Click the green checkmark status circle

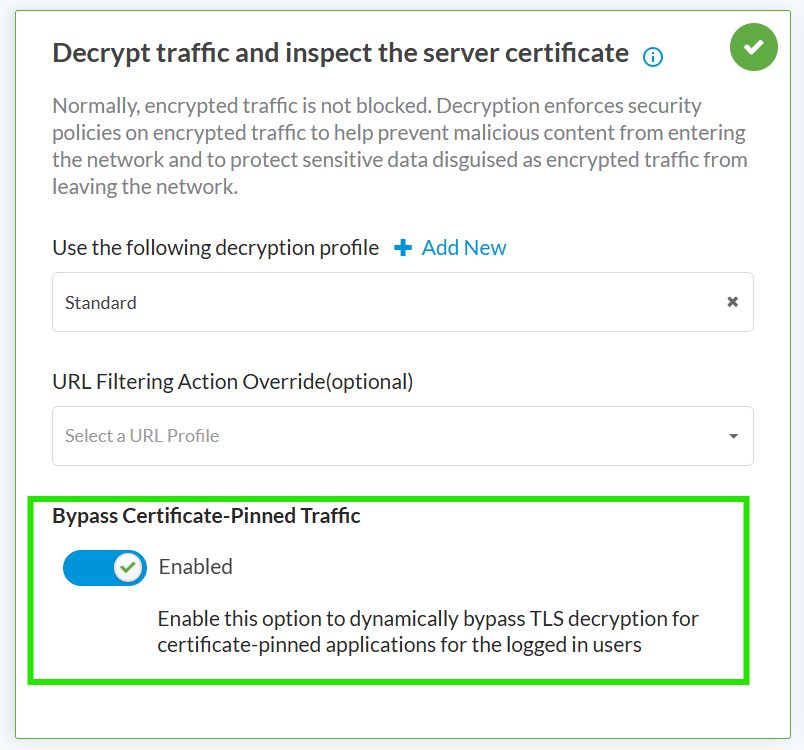(x=754, y=47)
